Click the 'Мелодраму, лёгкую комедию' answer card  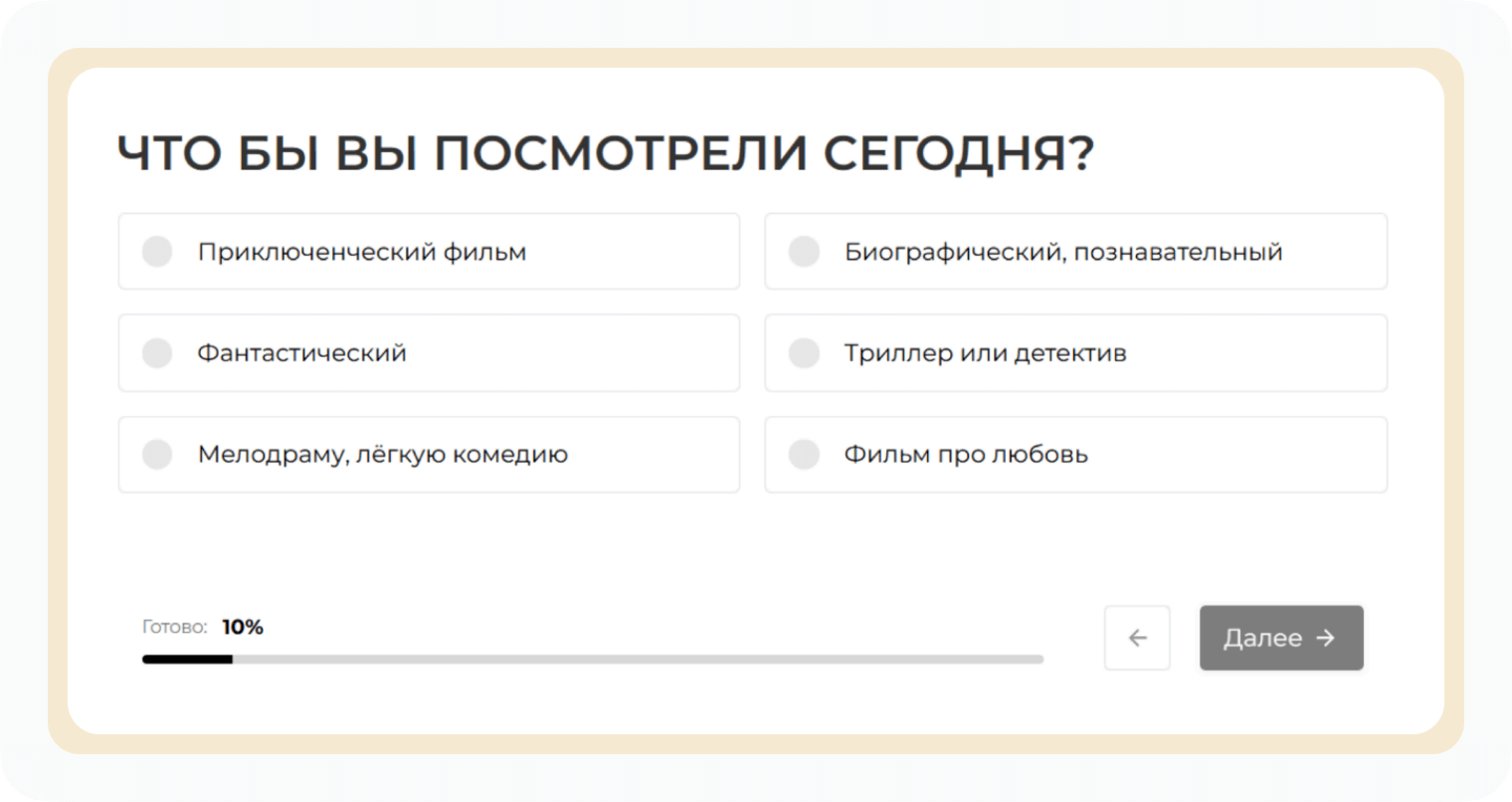coord(429,455)
